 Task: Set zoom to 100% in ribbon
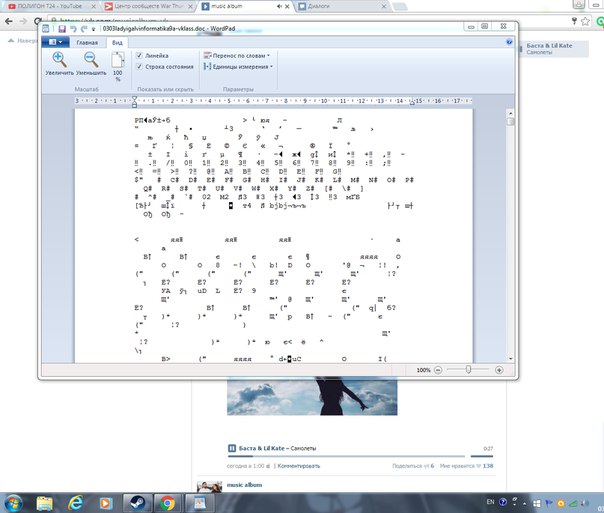coord(118,67)
